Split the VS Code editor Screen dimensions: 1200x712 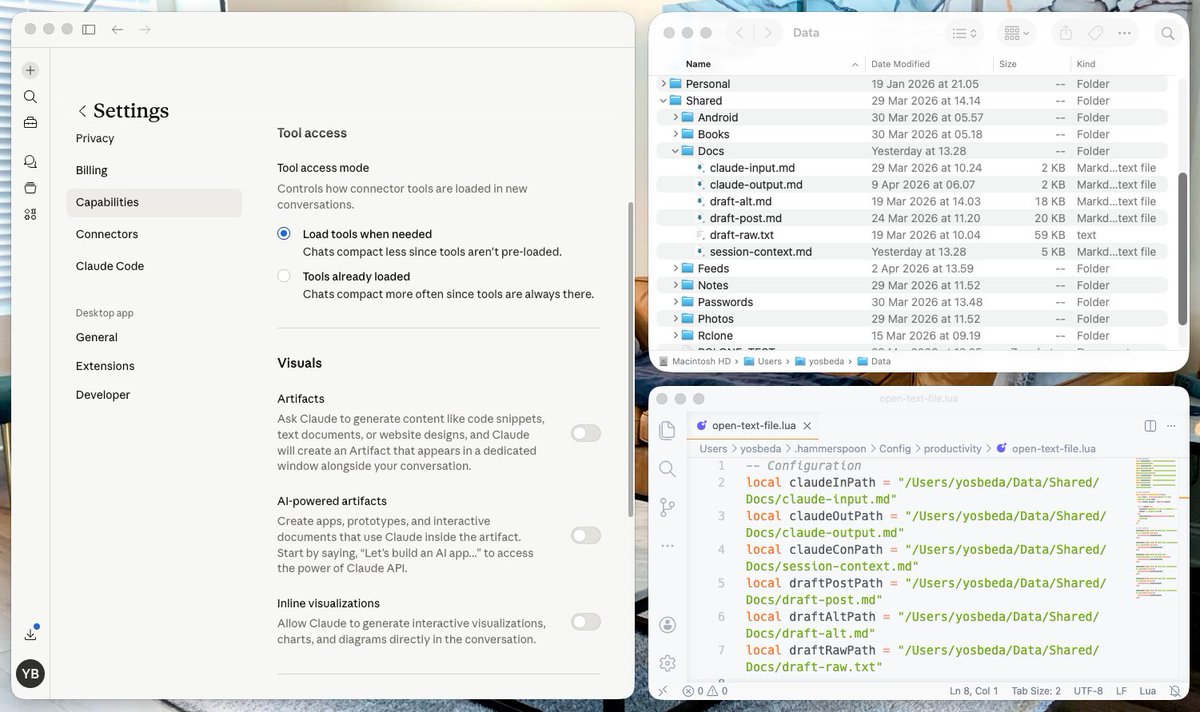coord(1150,426)
